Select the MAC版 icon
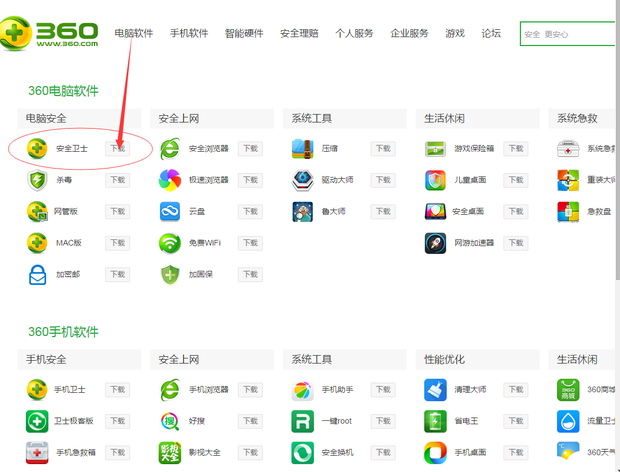The width and height of the screenshot is (620, 472). click(37, 243)
